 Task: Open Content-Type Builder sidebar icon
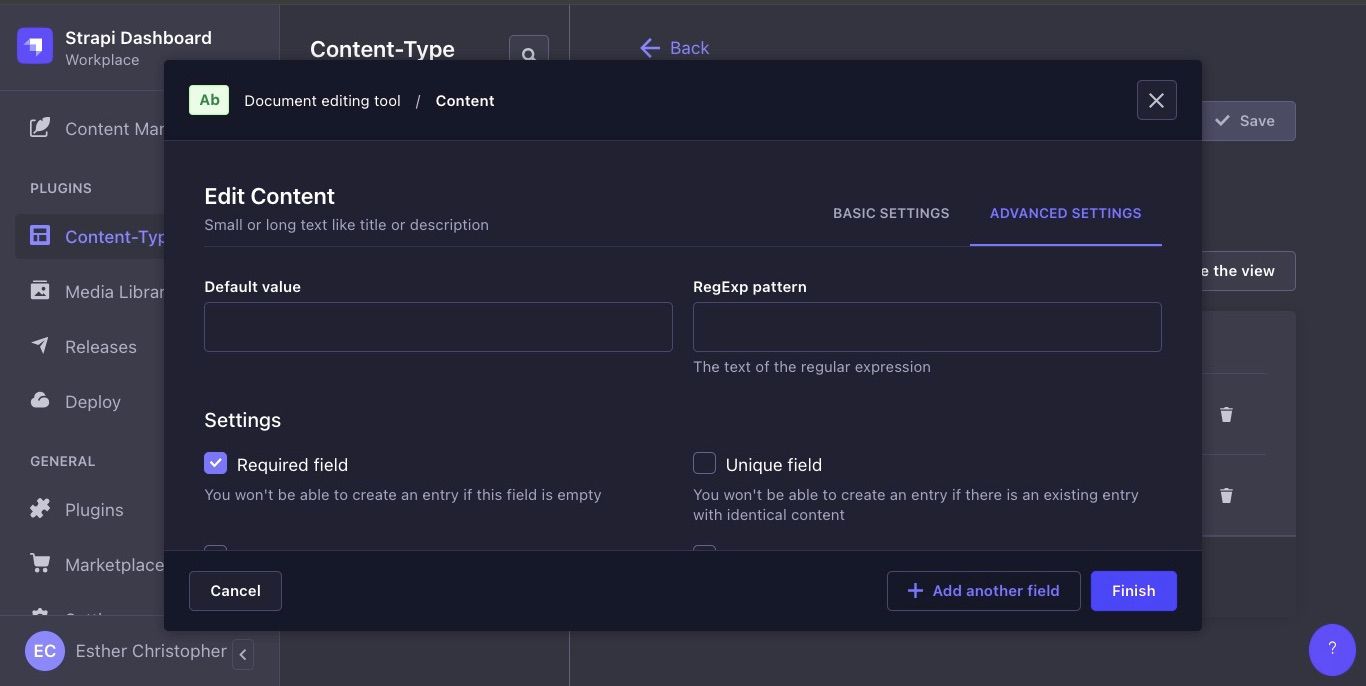point(40,236)
